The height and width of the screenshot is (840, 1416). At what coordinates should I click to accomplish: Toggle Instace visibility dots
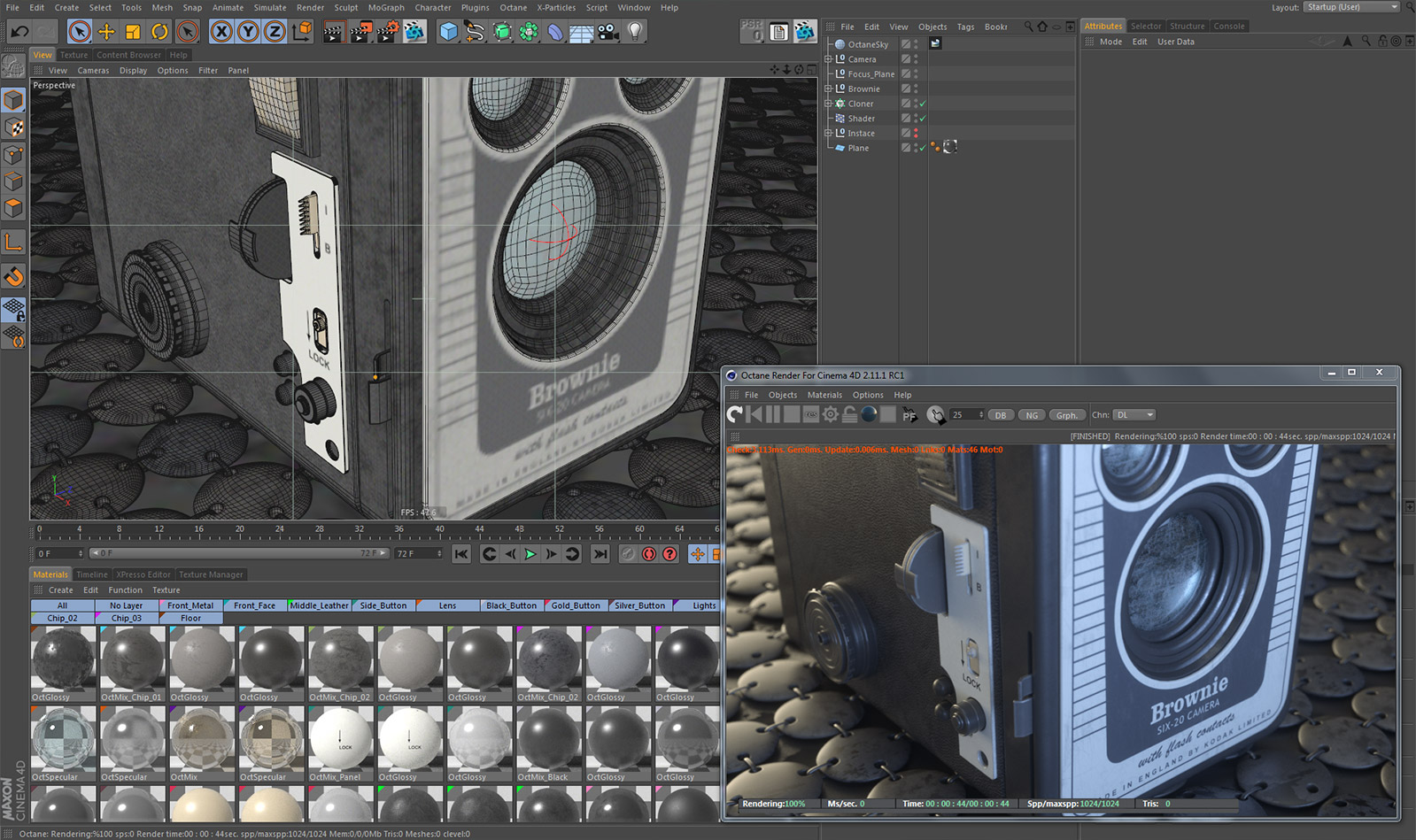click(916, 133)
